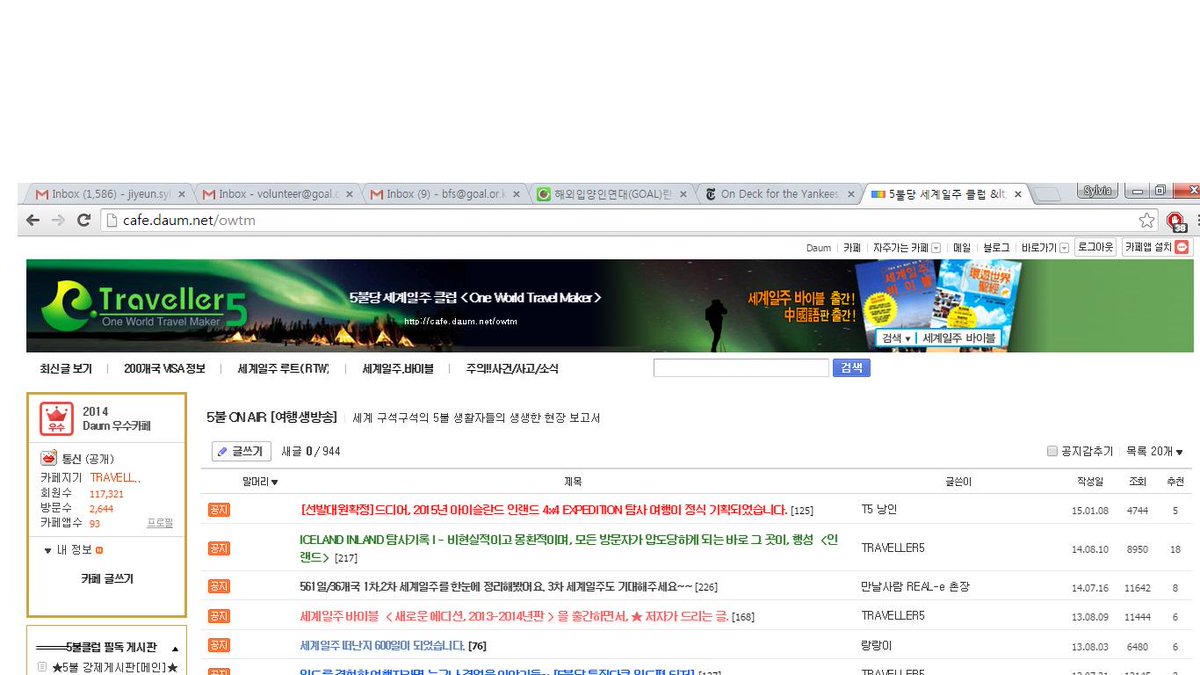Click author 만날사람 REAL-e 촌장

coord(915,587)
